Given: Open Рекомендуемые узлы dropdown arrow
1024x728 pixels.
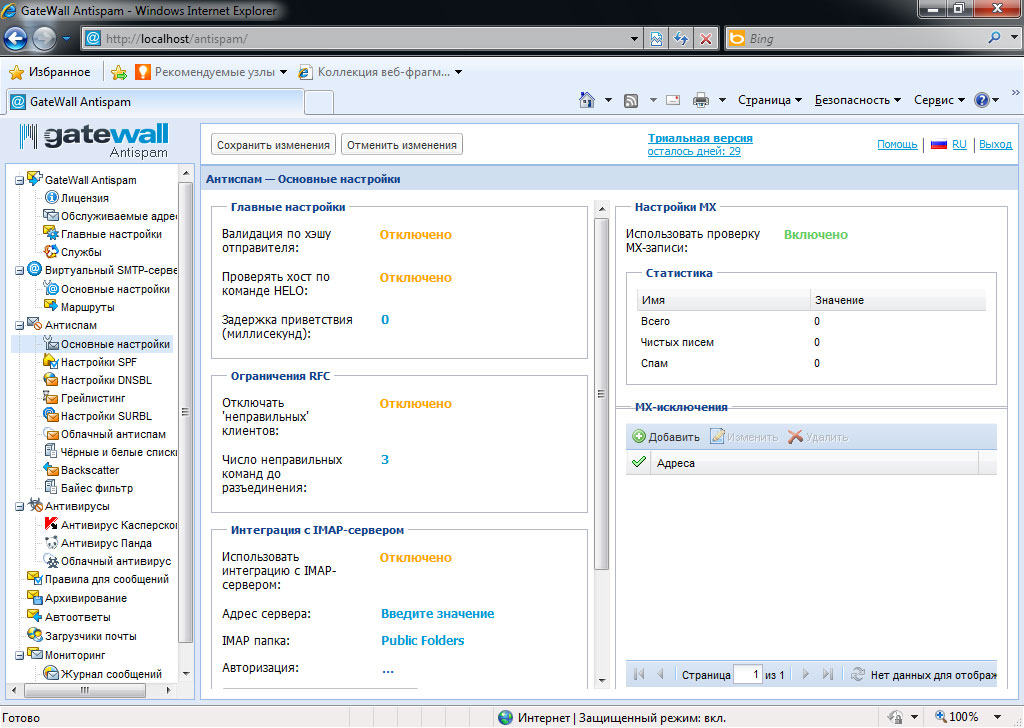Looking at the screenshot, I should [x=283, y=72].
